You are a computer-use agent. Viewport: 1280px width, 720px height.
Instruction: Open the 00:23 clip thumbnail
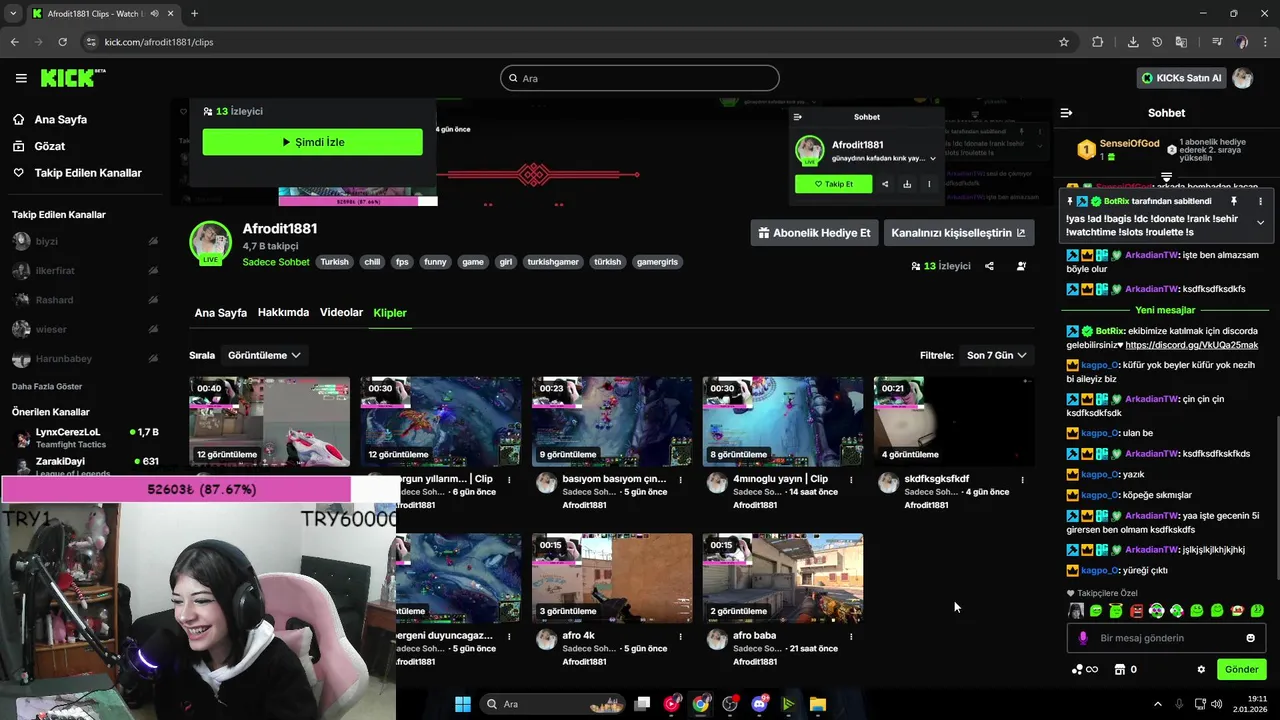point(612,421)
